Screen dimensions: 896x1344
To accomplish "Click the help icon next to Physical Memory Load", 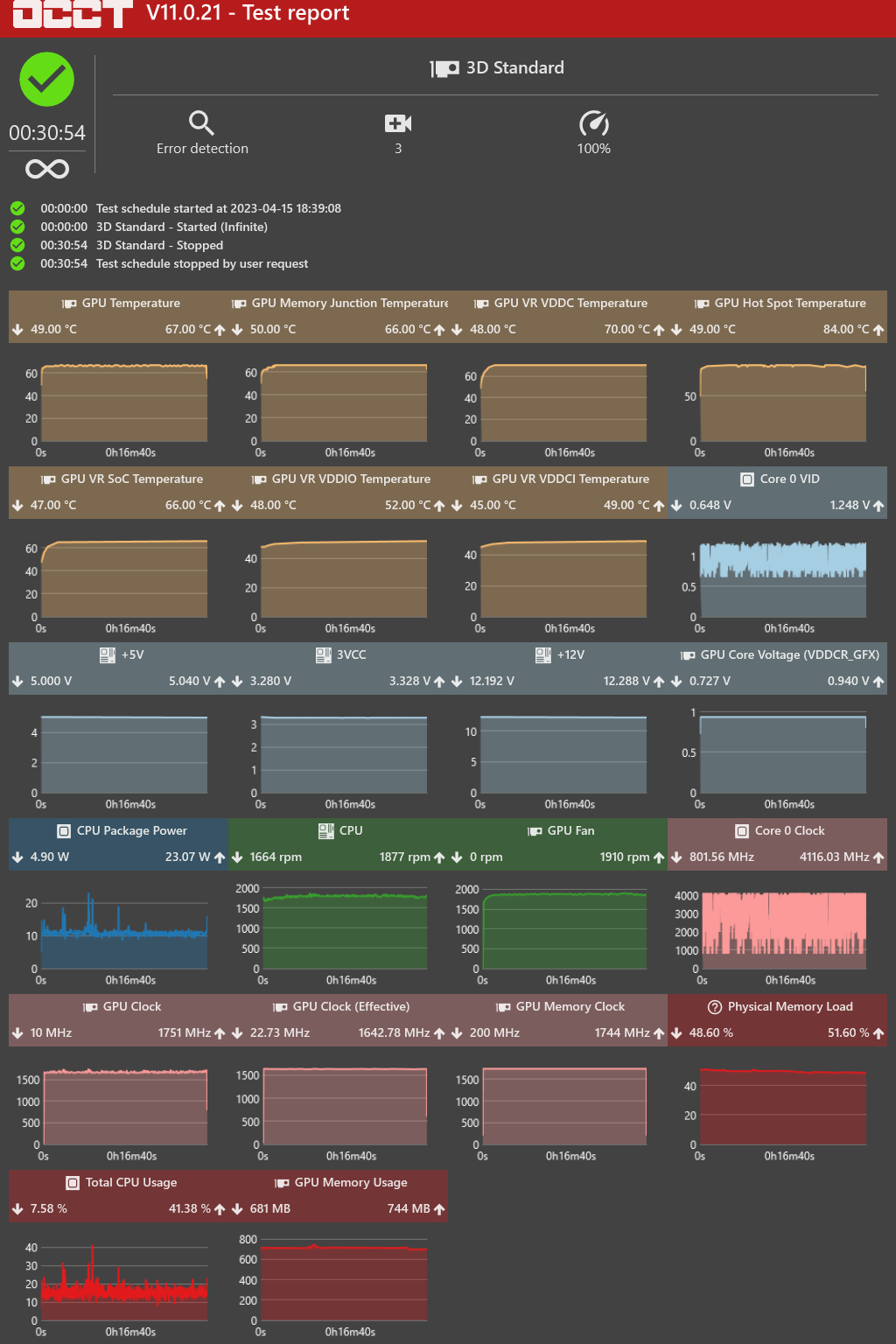I will (x=714, y=1007).
